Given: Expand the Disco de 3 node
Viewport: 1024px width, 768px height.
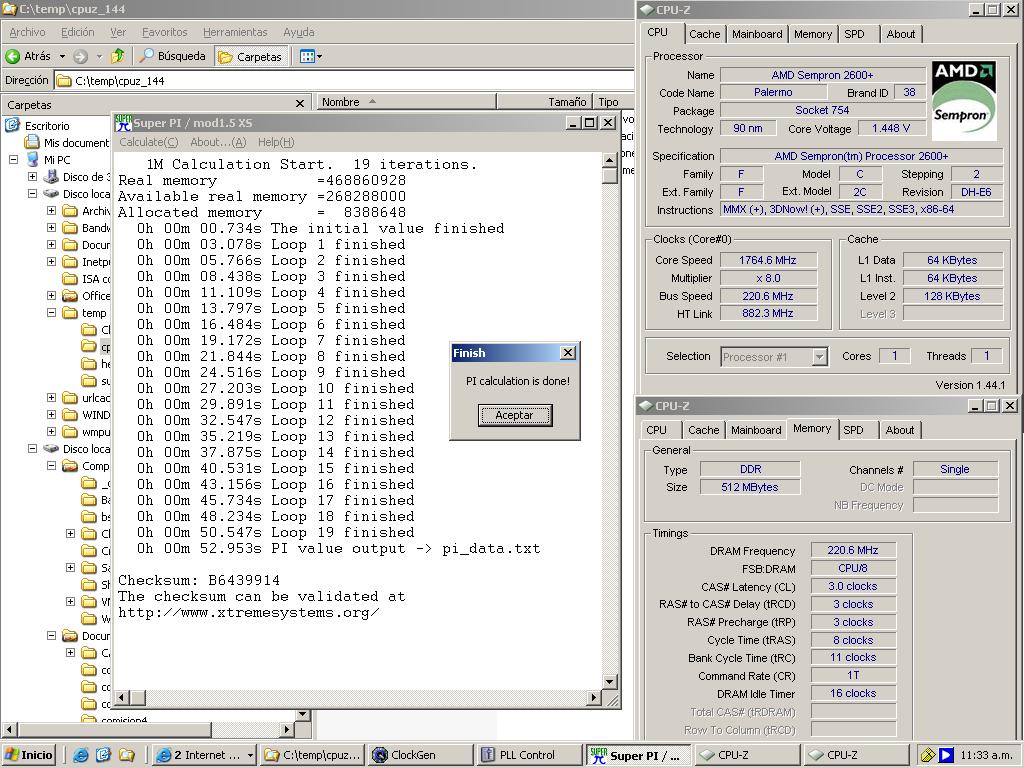Looking at the screenshot, I should coord(32,176).
